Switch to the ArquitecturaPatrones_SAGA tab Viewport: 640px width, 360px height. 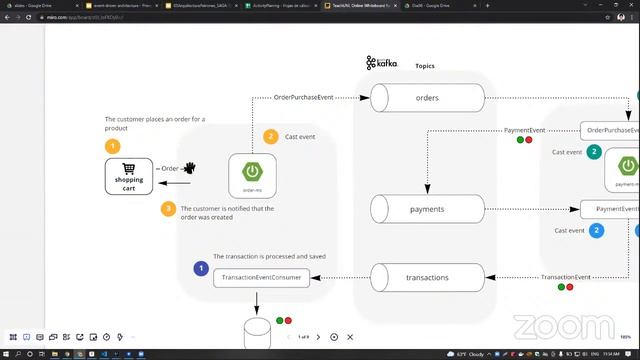[x=201, y=6]
